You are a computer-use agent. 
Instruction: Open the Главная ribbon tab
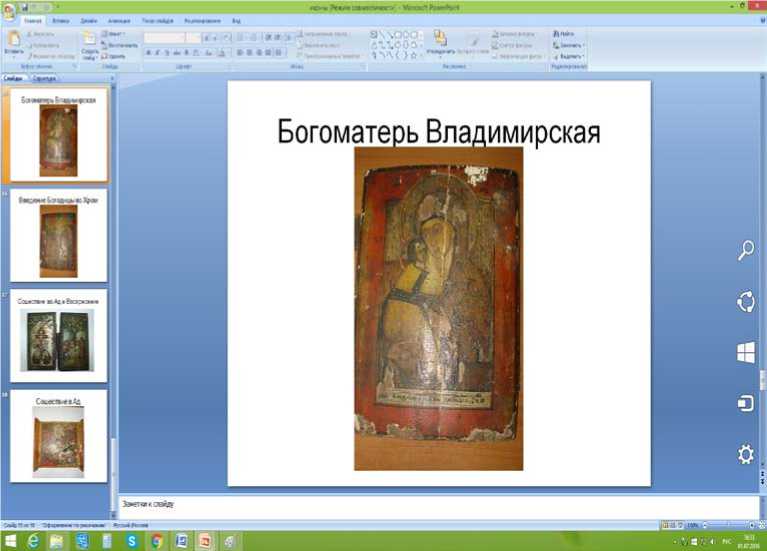click(x=33, y=21)
